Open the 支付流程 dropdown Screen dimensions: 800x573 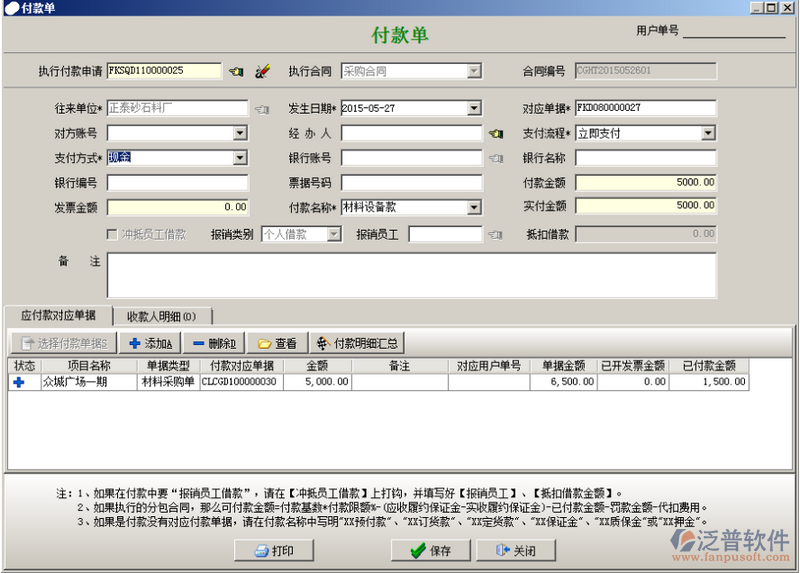(x=708, y=133)
